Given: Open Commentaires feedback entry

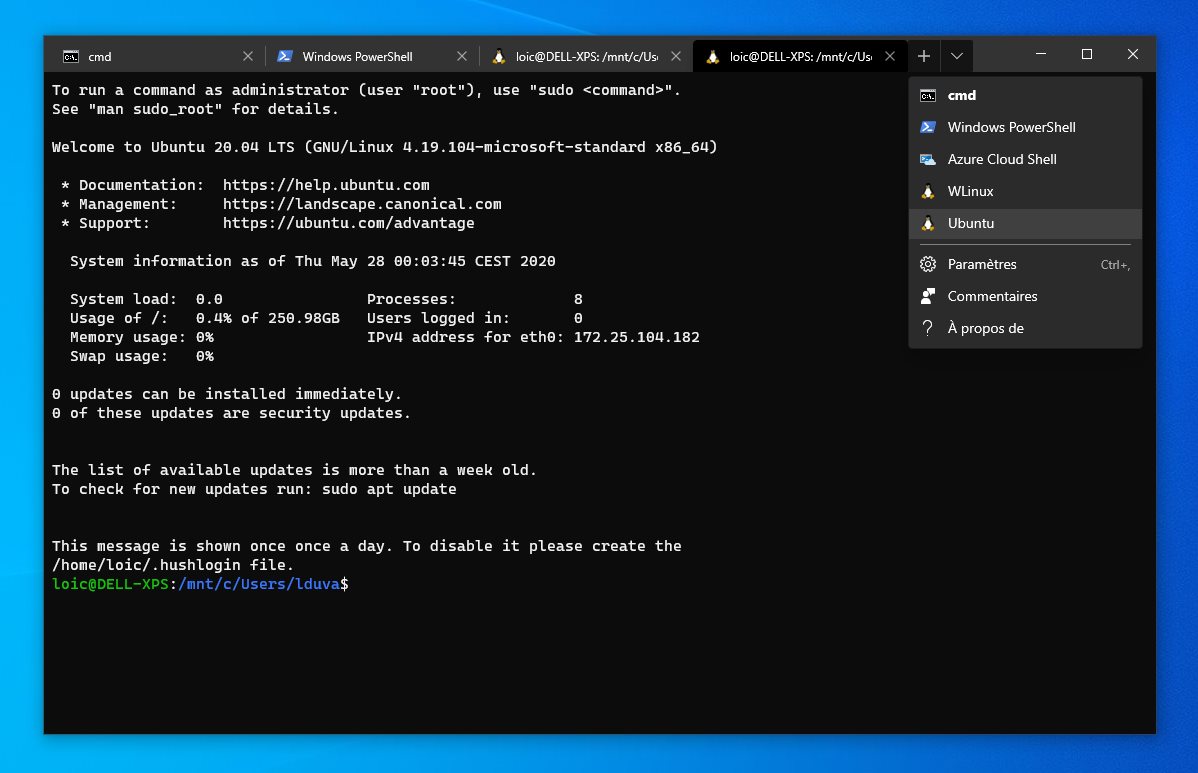Looking at the screenshot, I should 1025,296.
